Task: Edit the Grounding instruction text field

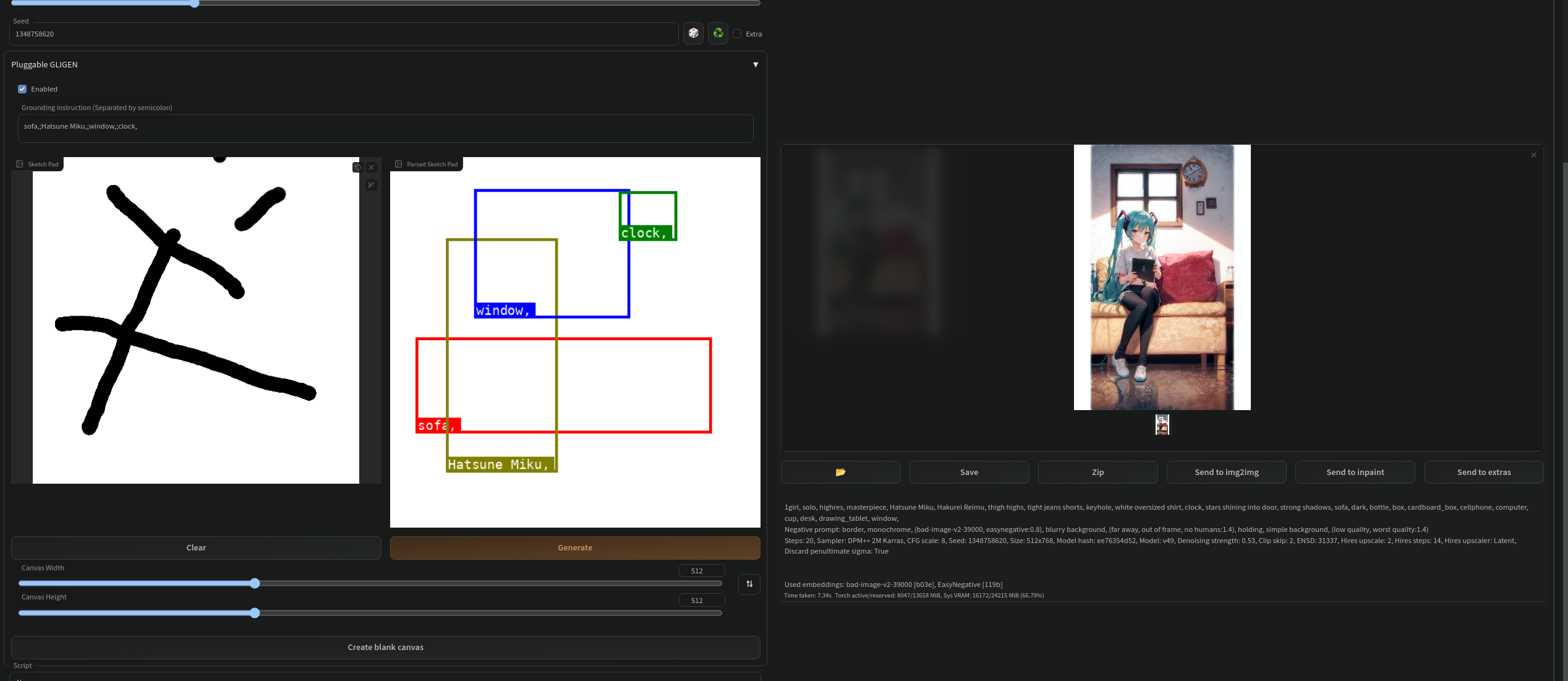Action: click(386, 129)
